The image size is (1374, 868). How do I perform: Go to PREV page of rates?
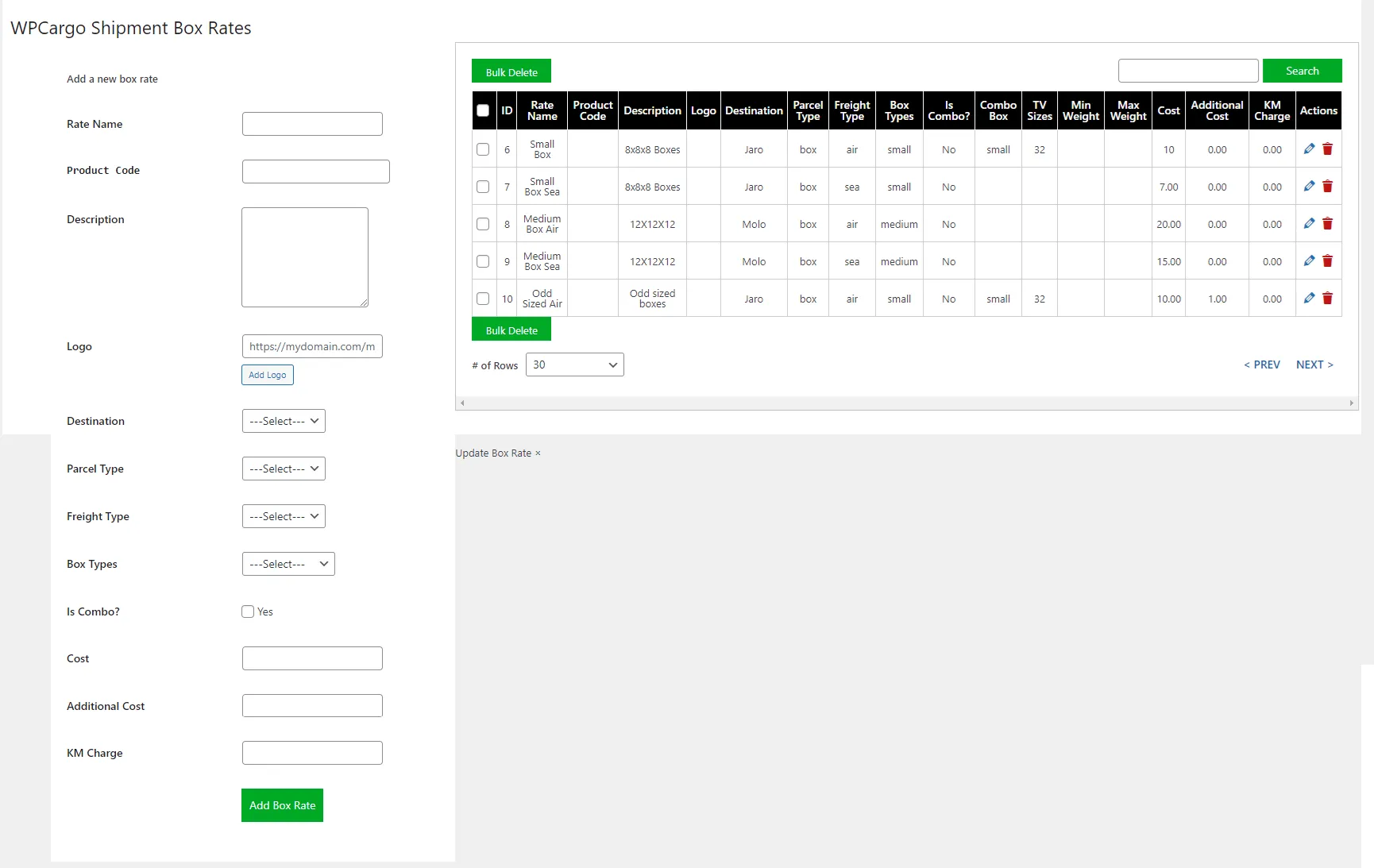pyautogui.click(x=1261, y=365)
